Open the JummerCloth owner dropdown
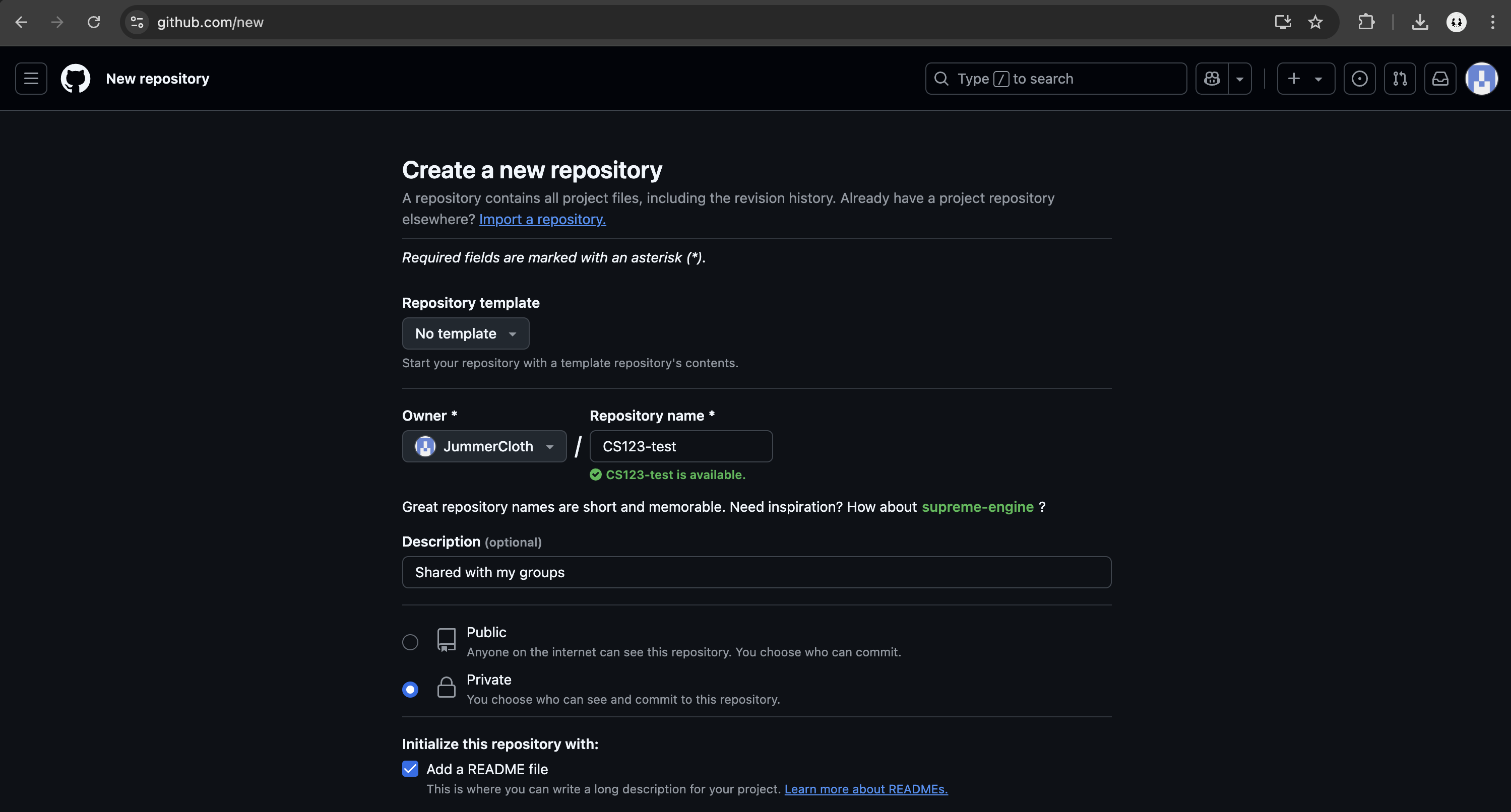Image resolution: width=1511 pixels, height=812 pixels. [484, 447]
